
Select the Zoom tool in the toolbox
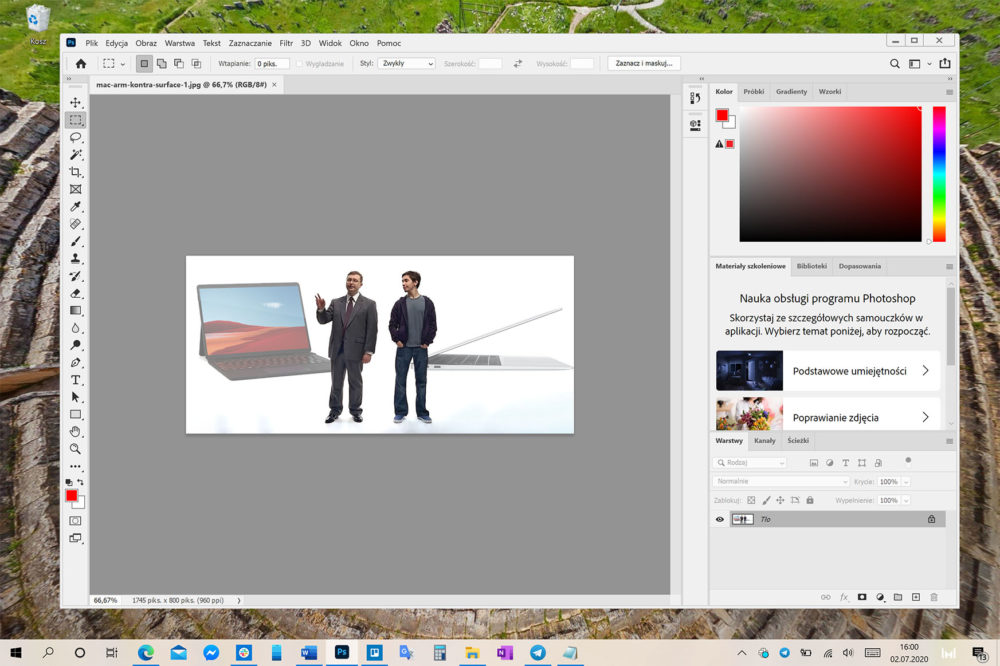[x=75, y=449]
